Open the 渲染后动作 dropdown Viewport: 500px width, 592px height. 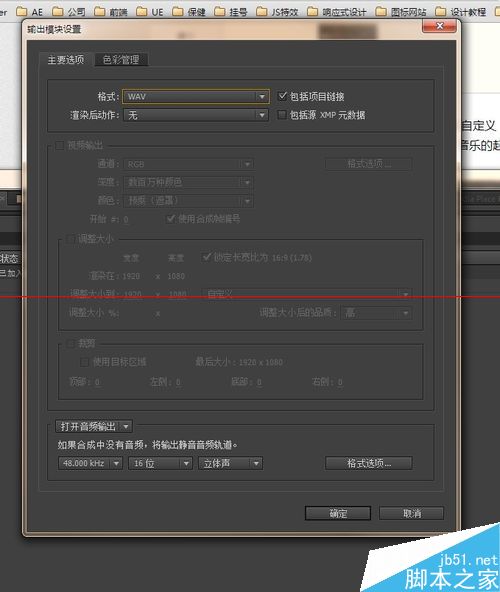click(x=196, y=115)
